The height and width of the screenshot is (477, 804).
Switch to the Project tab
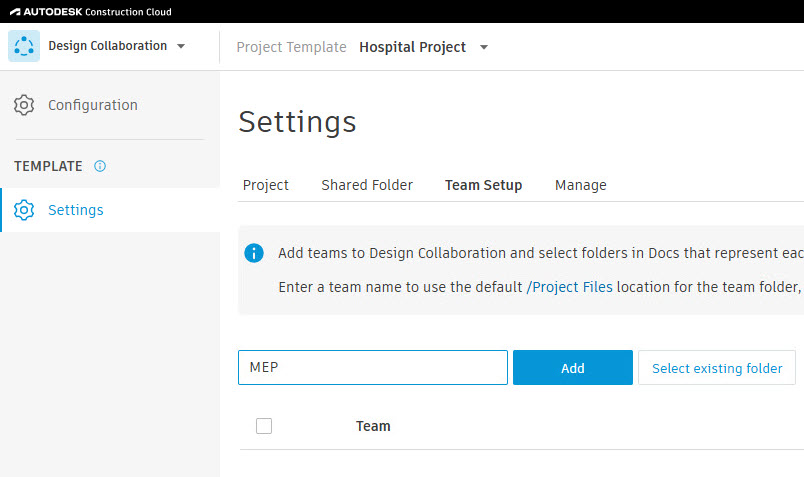pyautogui.click(x=266, y=185)
